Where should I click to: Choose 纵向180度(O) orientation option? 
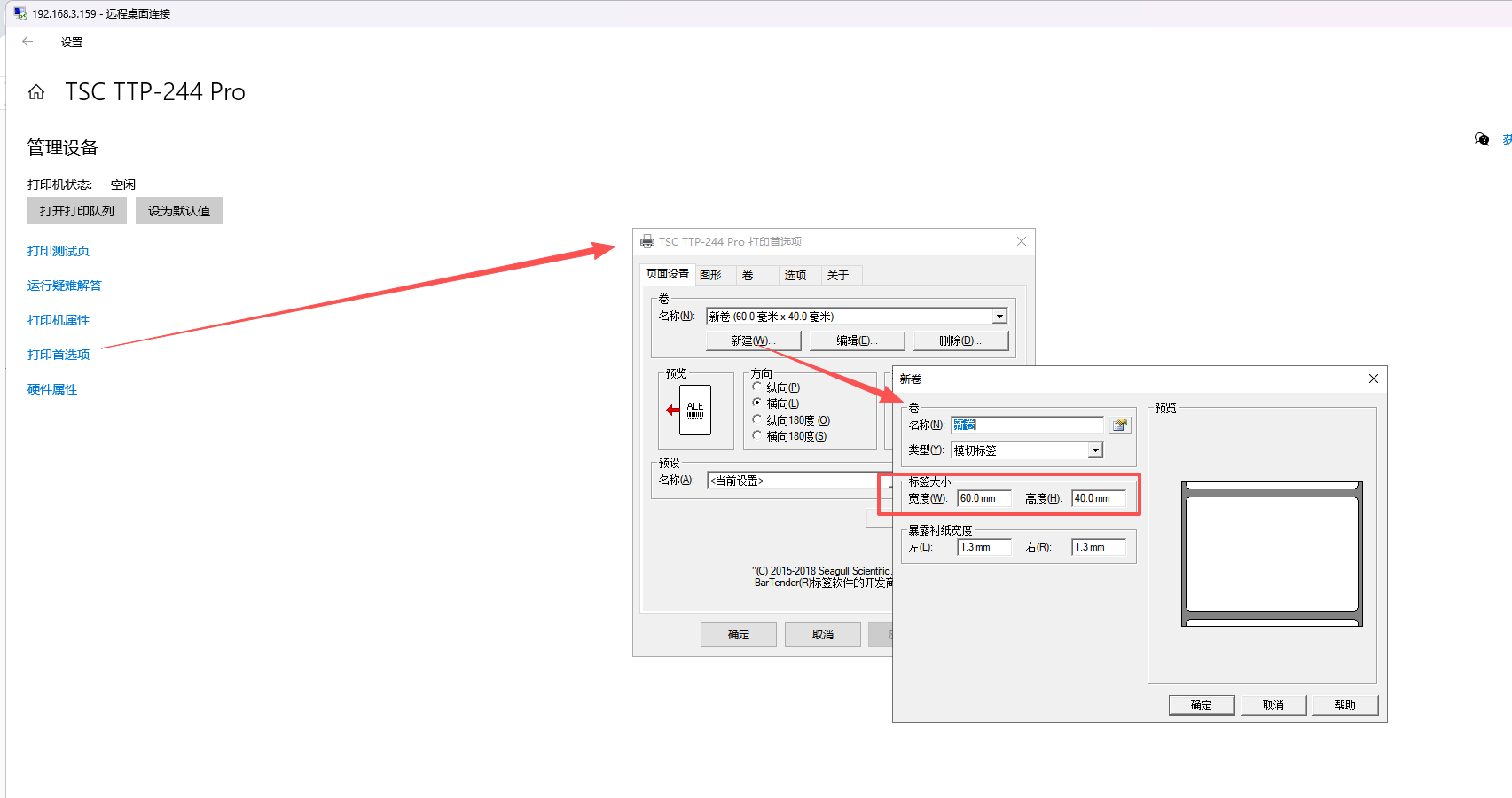757,420
